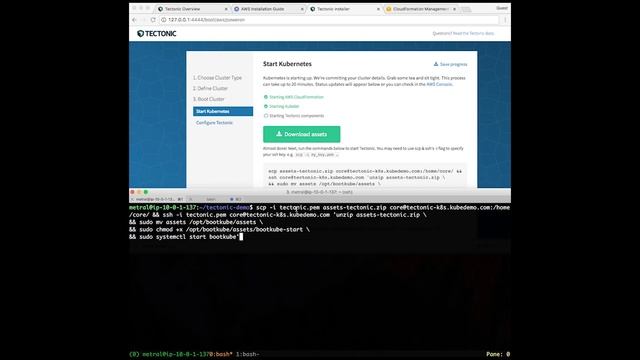Open the Chrome three-dot menu
This screenshot has height=360, width=640.
pos(505,20)
